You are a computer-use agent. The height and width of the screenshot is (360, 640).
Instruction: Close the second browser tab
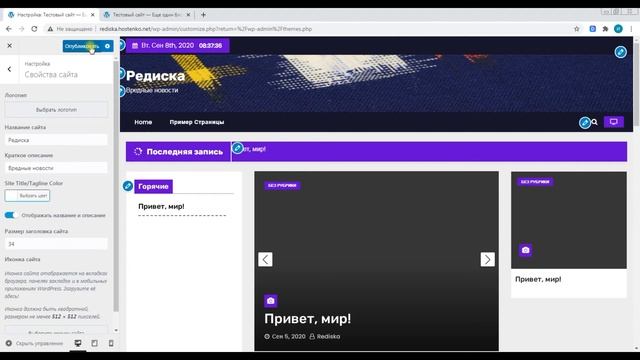[x=188, y=15]
